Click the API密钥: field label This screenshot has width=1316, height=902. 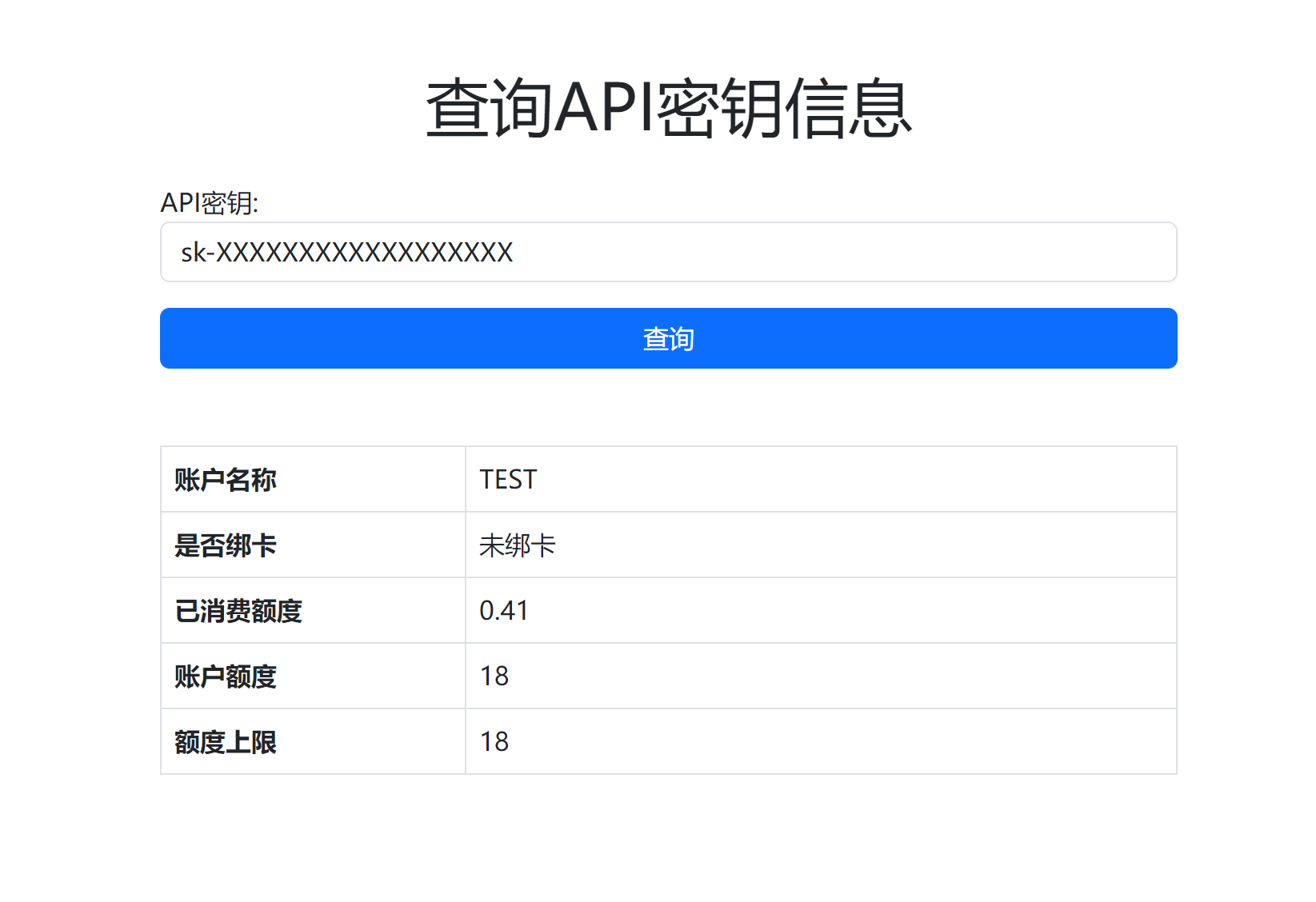[x=209, y=203]
